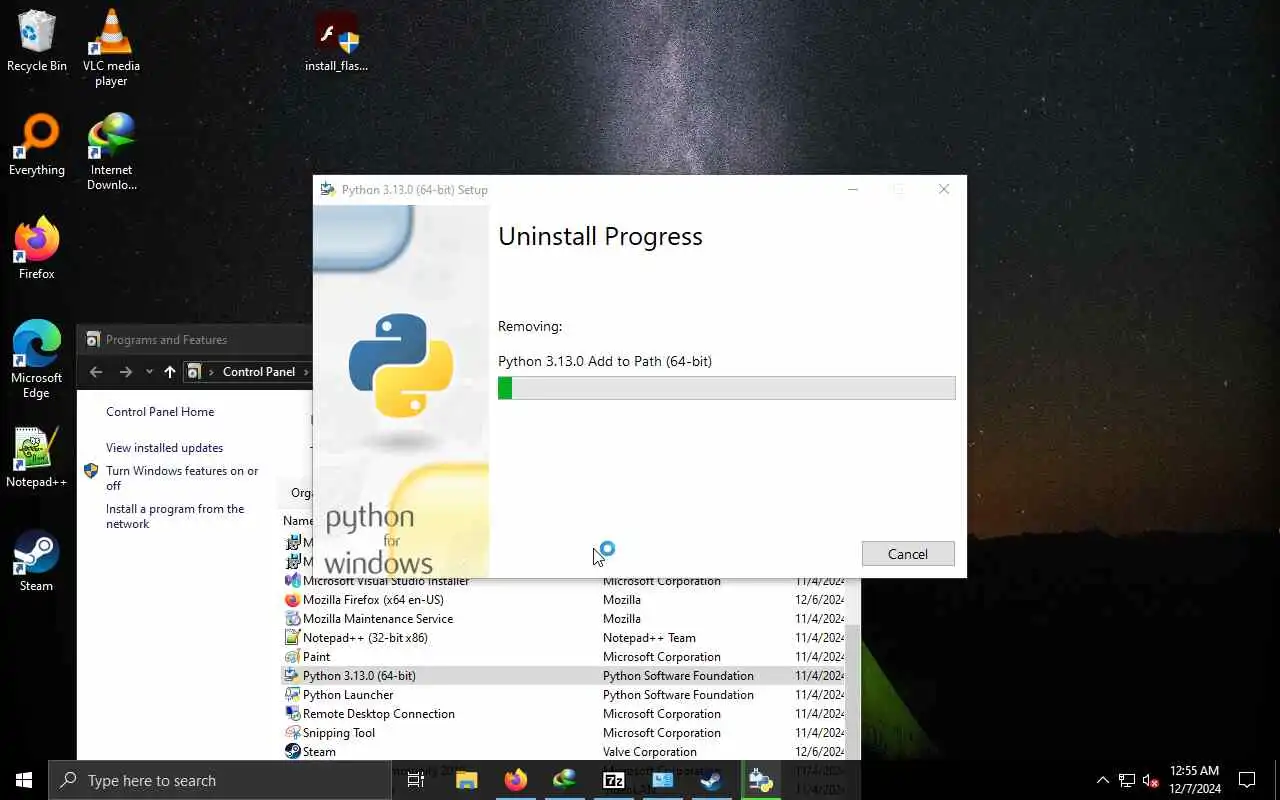Click the taskbar search box
1280x800 pixels.
click(x=220, y=780)
